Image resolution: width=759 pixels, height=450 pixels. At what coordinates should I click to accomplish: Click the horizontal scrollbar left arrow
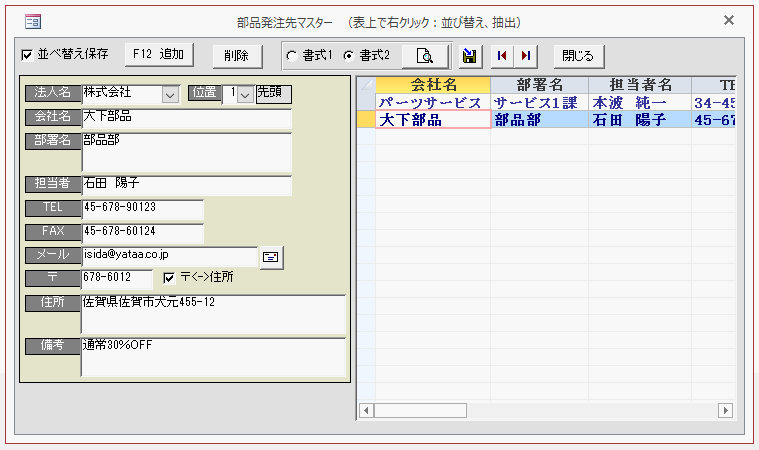(366, 411)
